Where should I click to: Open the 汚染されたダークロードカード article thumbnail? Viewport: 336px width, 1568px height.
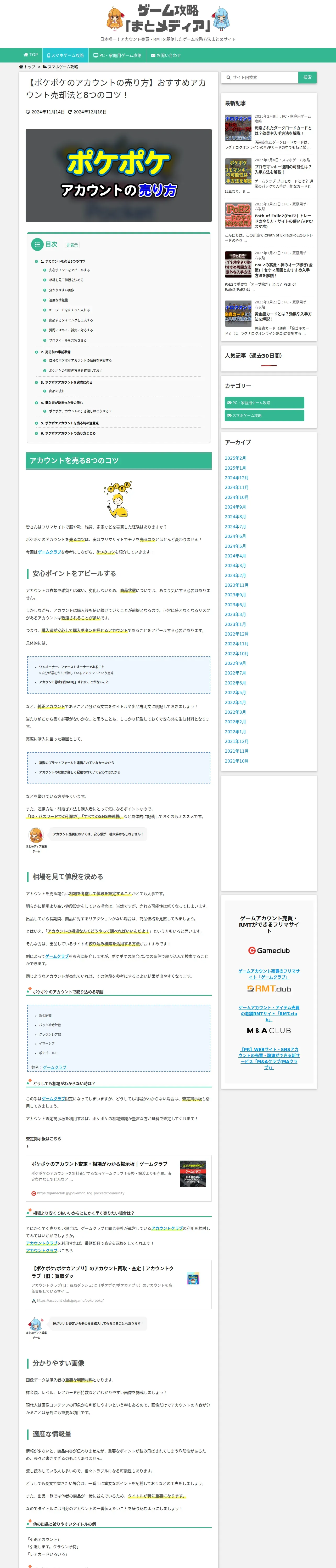click(x=238, y=127)
